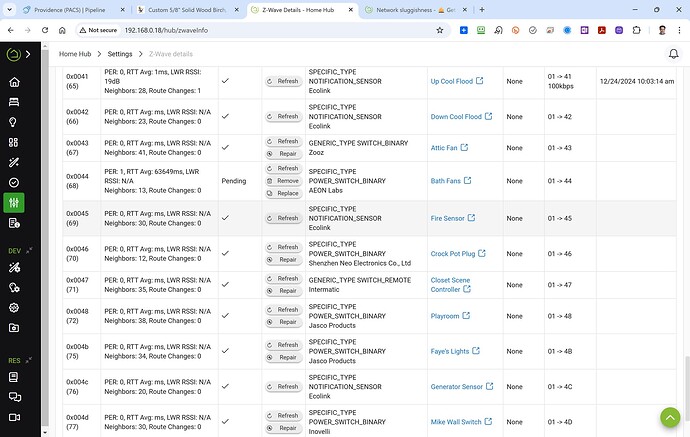Open Down Cool Flood device link
Screen dimensions: 690x437
pyautogui.click(x=456, y=117)
